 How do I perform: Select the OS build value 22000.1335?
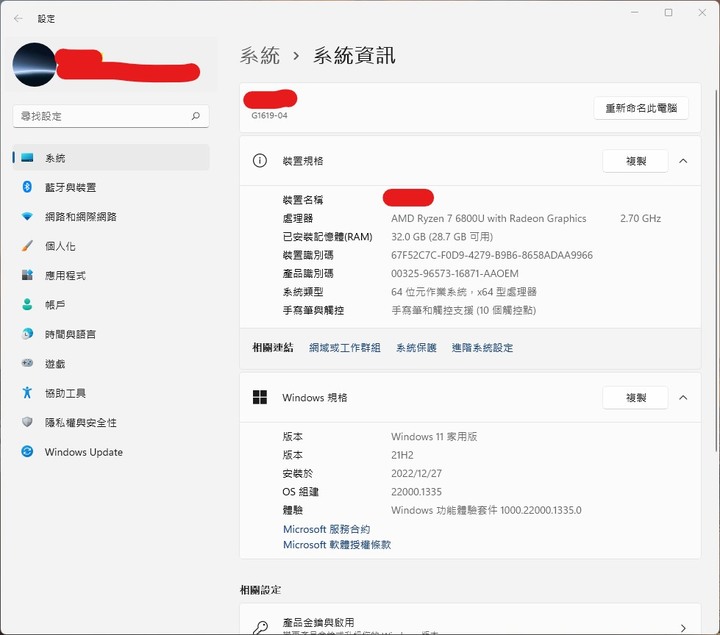416,492
